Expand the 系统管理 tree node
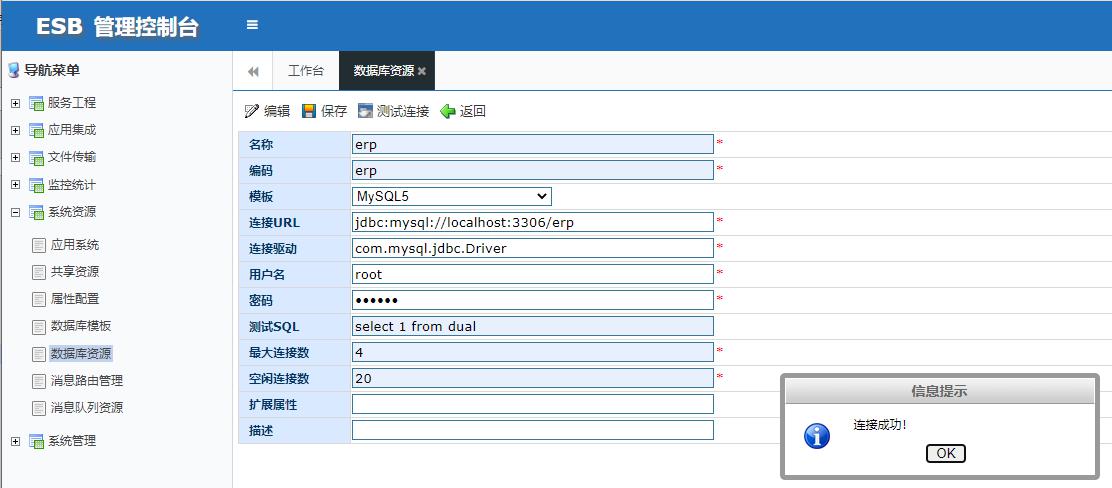The image size is (1112, 488). coord(16,442)
